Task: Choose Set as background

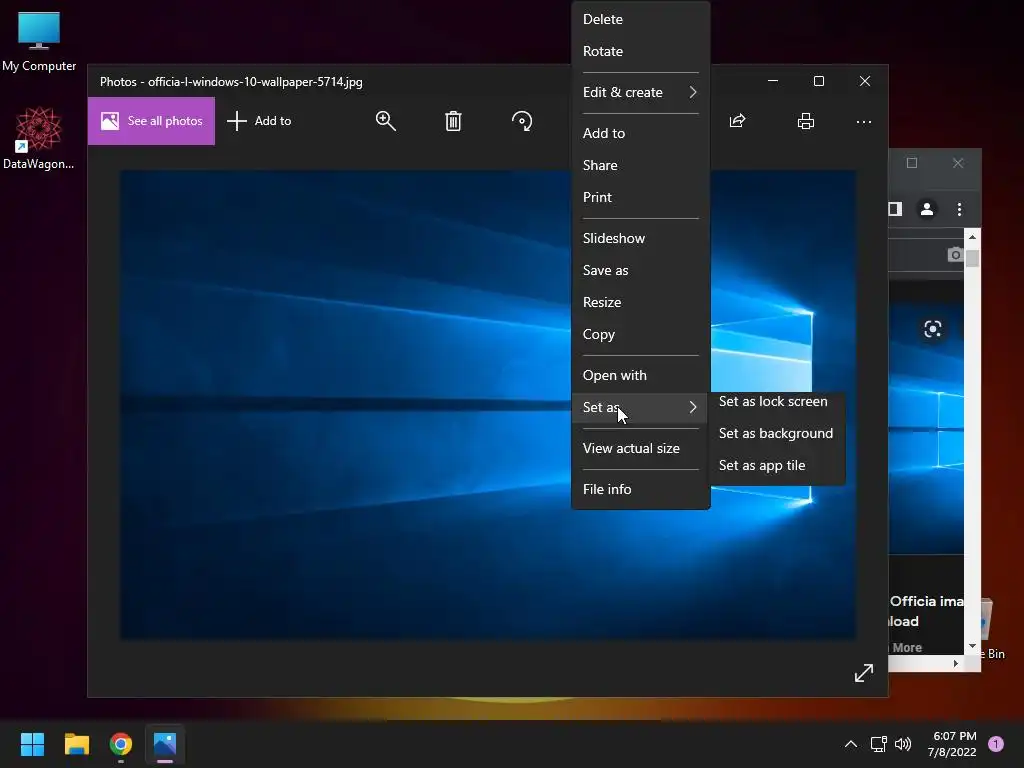Action: click(776, 434)
